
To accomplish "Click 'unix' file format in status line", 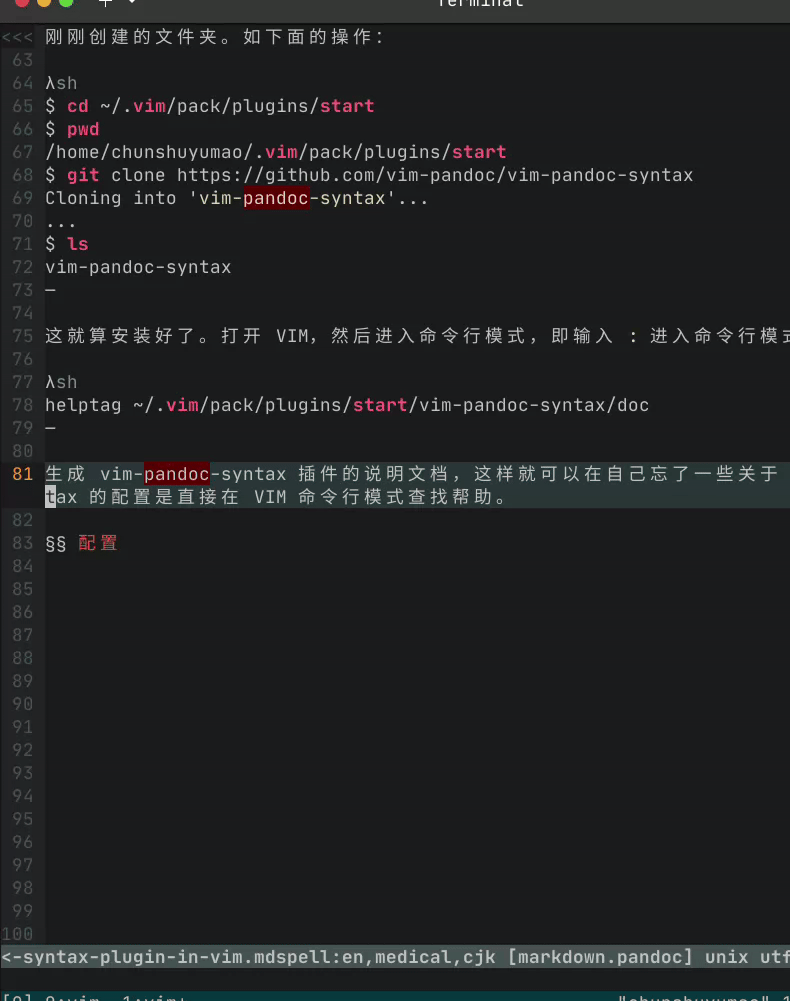I will (727, 957).
